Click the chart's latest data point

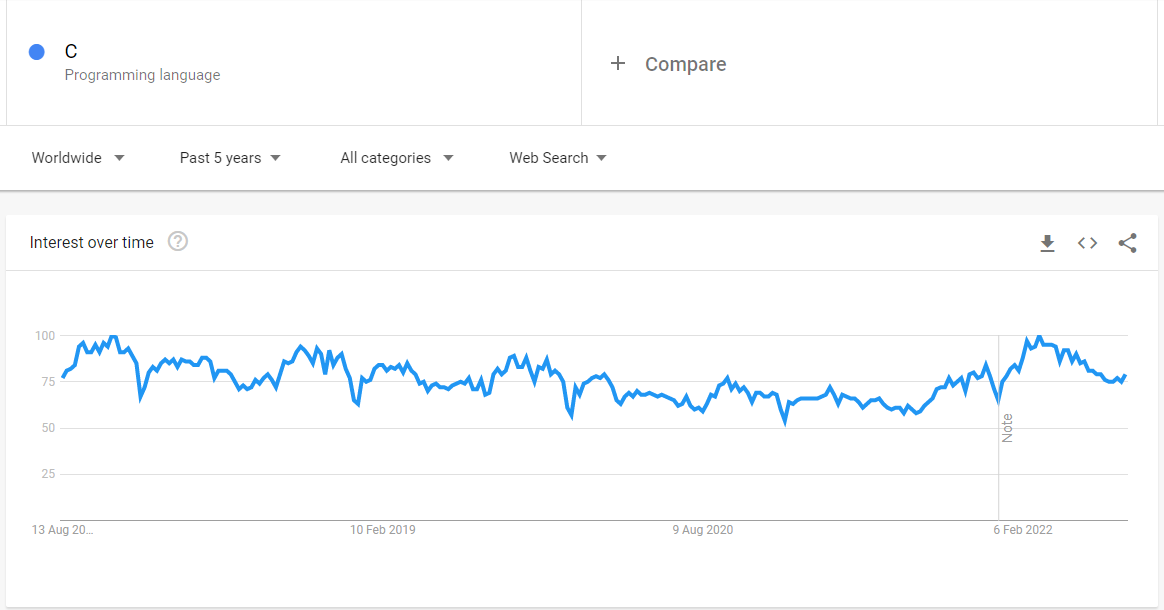pos(1126,375)
